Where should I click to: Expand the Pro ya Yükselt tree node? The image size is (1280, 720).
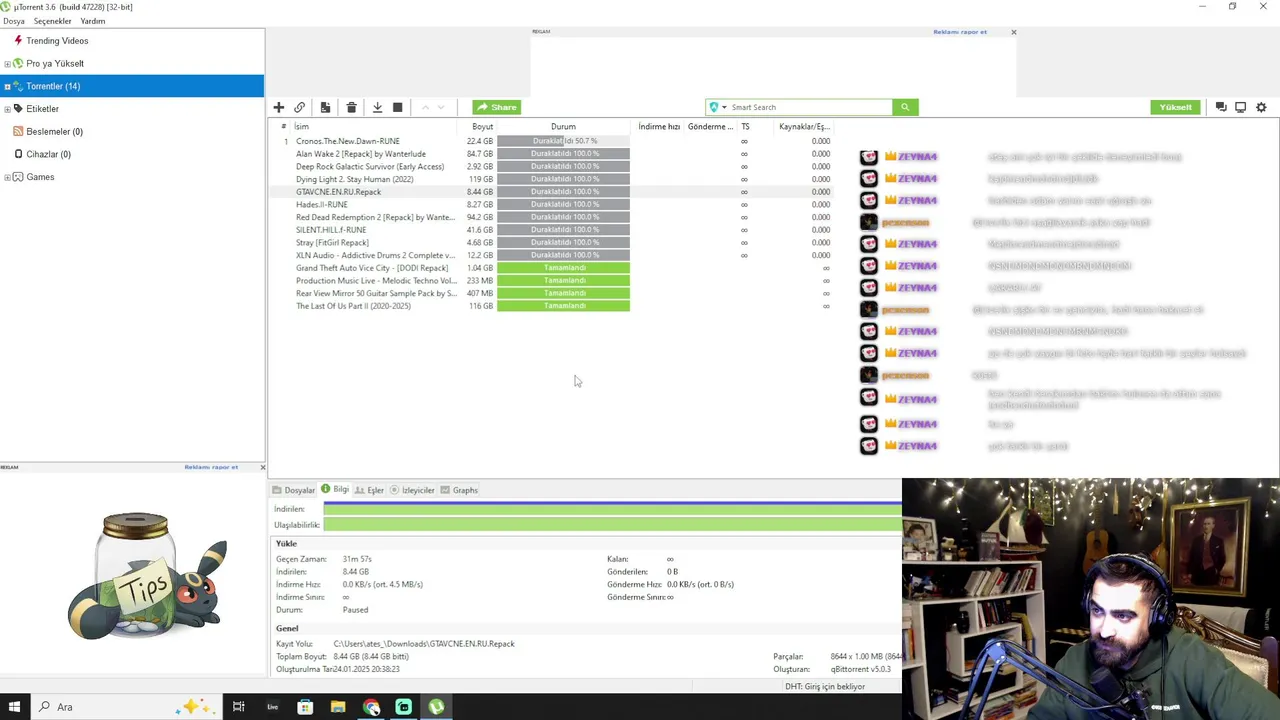7,64
